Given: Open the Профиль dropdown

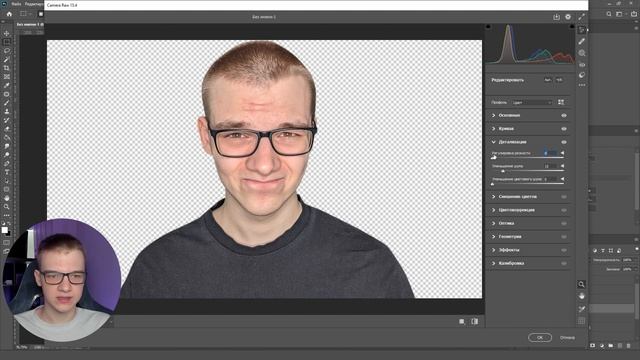Looking at the screenshot, I should pyautogui.click(x=532, y=102).
